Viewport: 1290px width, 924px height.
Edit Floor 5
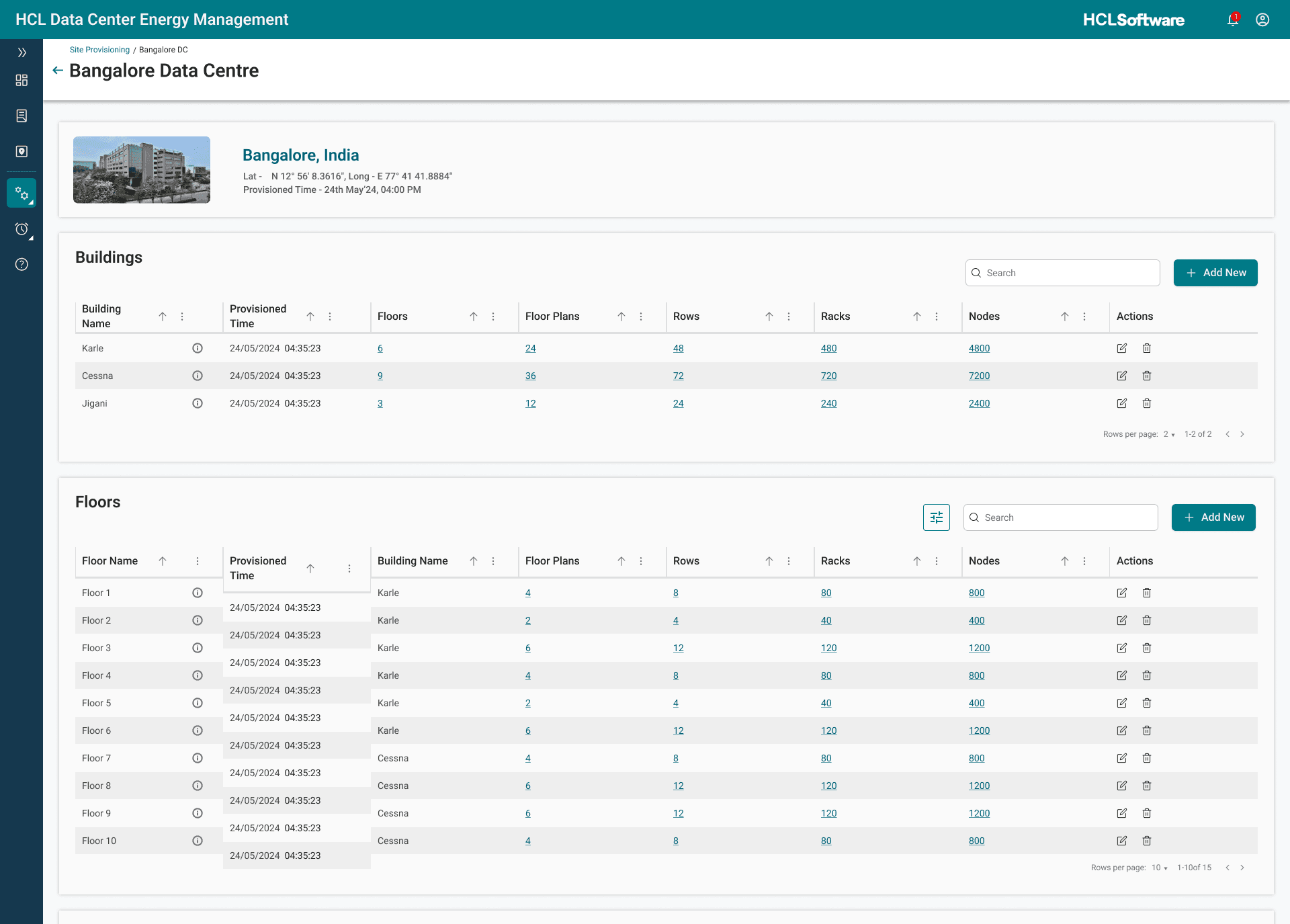(x=1122, y=703)
